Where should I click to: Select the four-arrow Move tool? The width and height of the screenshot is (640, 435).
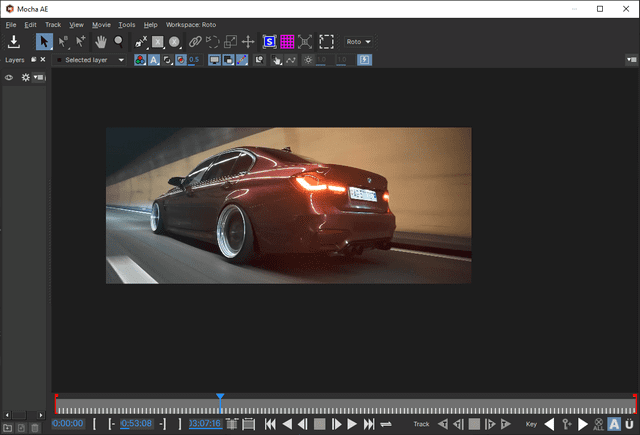(248, 42)
